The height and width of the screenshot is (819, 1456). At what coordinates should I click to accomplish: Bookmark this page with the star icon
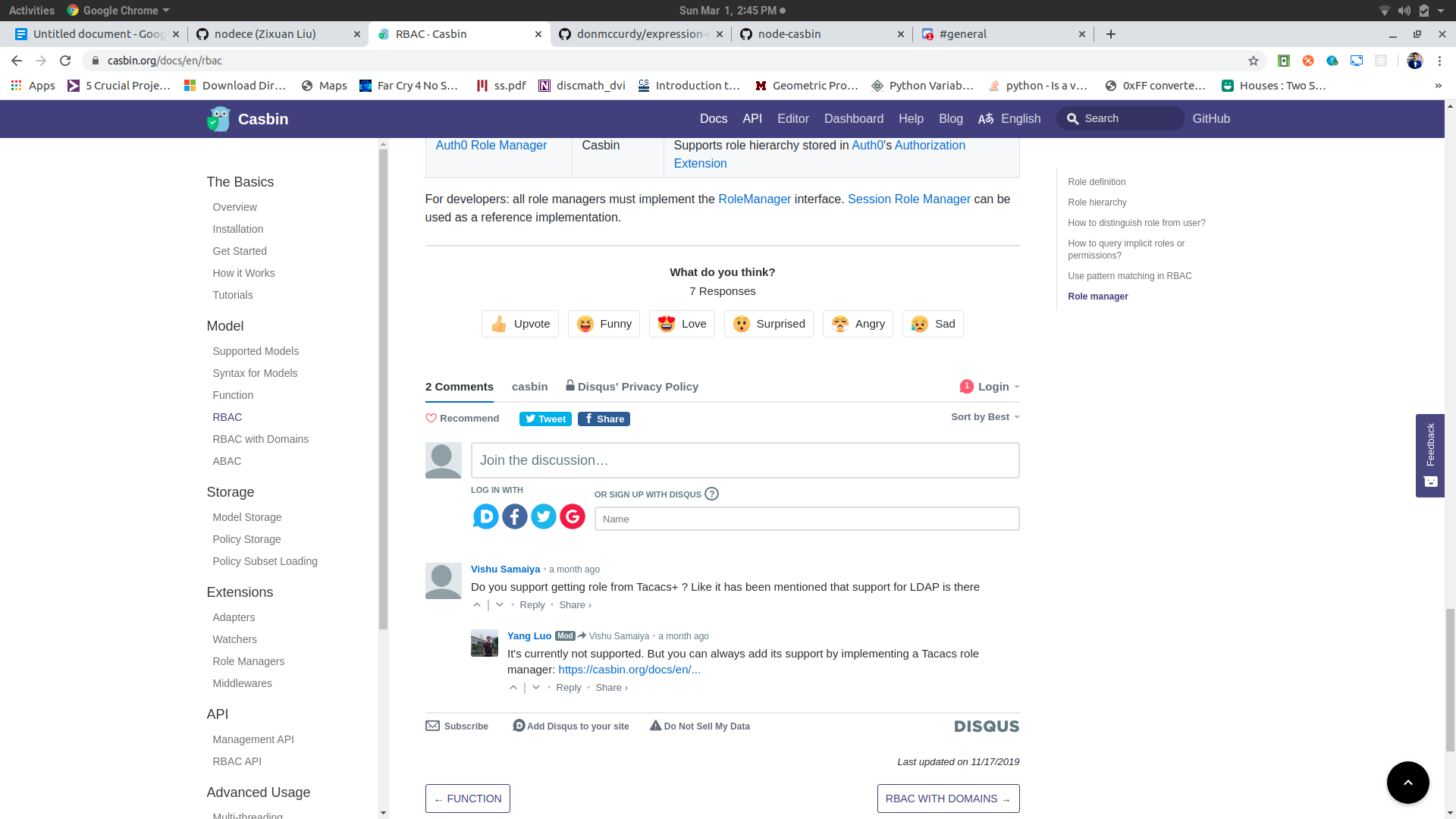coord(1254,61)
